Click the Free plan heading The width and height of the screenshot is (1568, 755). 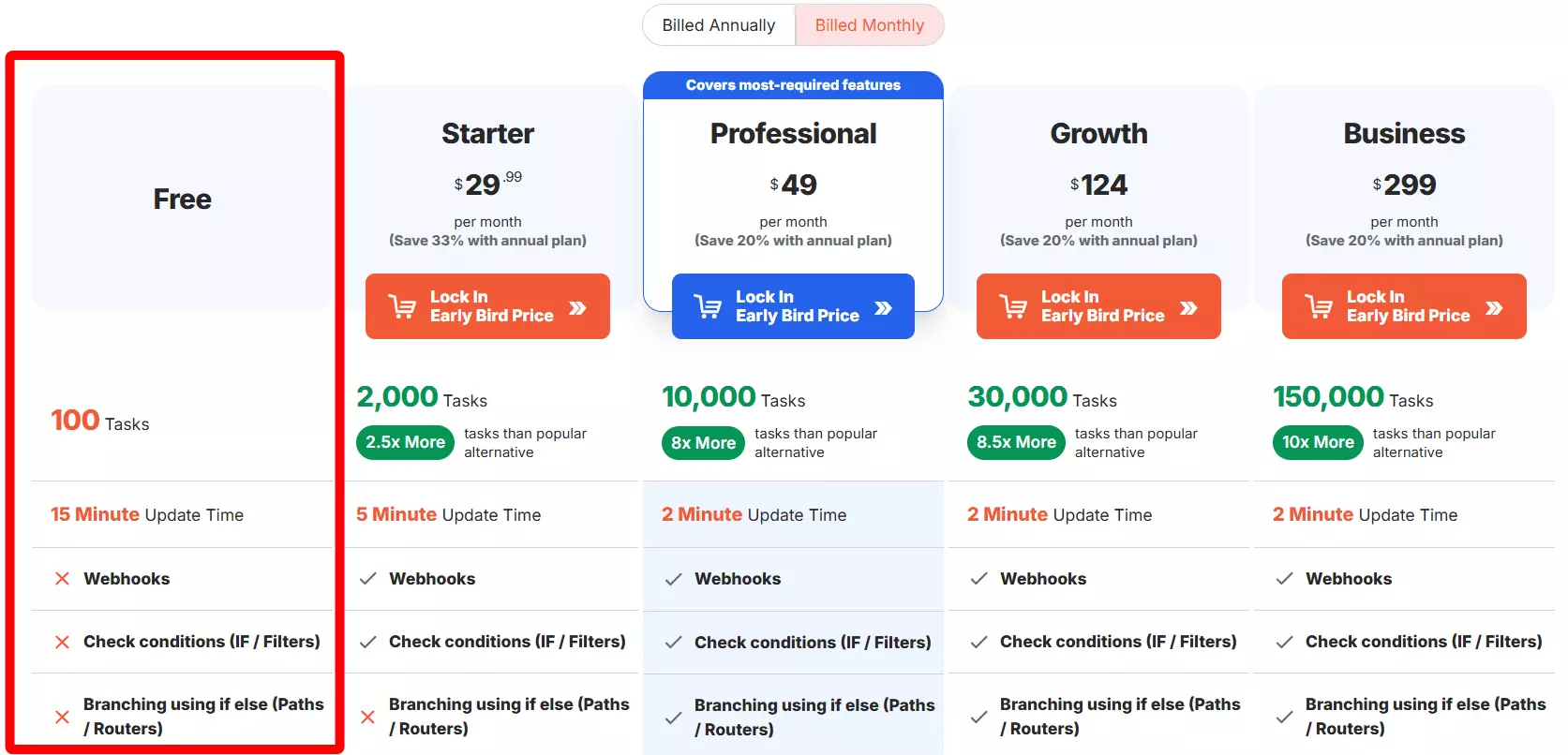click(x=183, y=199)
